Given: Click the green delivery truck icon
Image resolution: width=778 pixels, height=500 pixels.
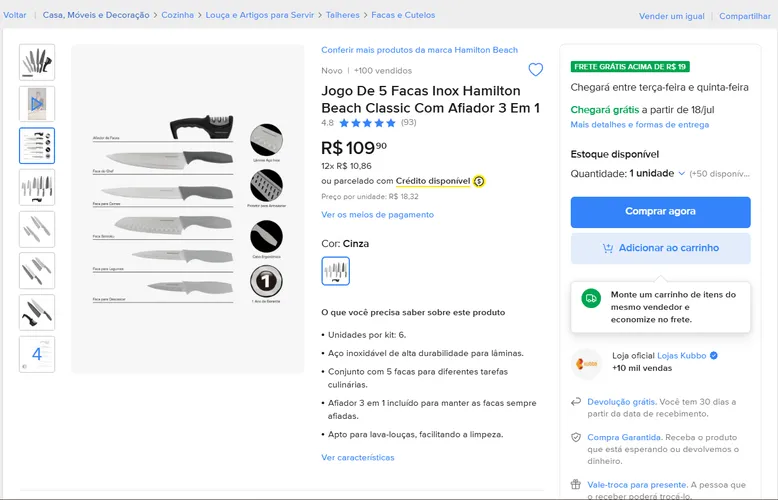Looking at the screenshot, I should pos(591,298).
